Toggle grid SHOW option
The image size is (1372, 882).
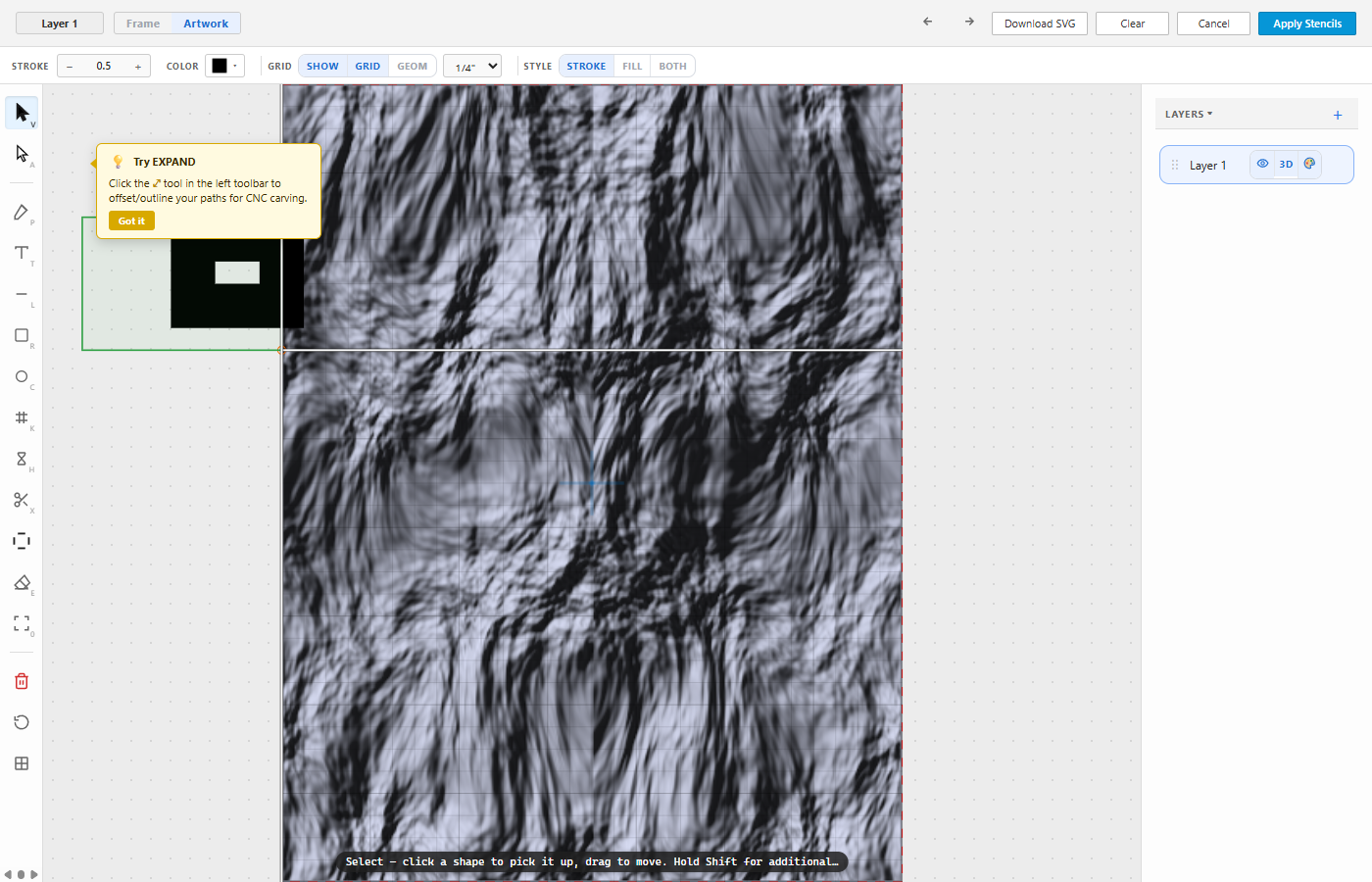322,66
